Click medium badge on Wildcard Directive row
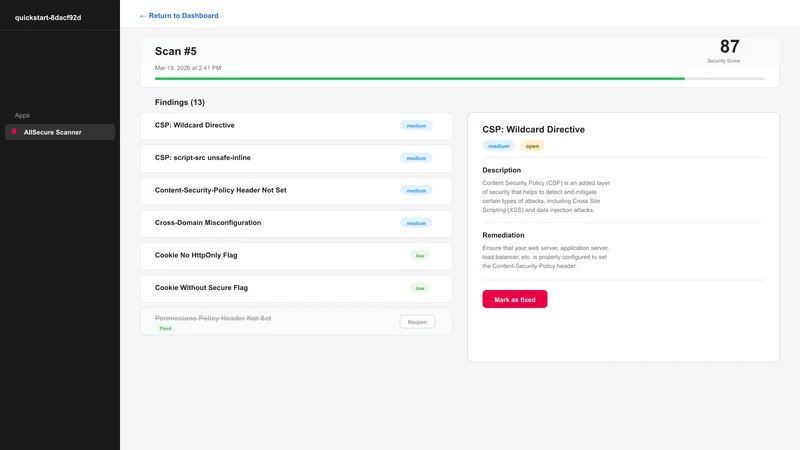 [x=416, y=126]
